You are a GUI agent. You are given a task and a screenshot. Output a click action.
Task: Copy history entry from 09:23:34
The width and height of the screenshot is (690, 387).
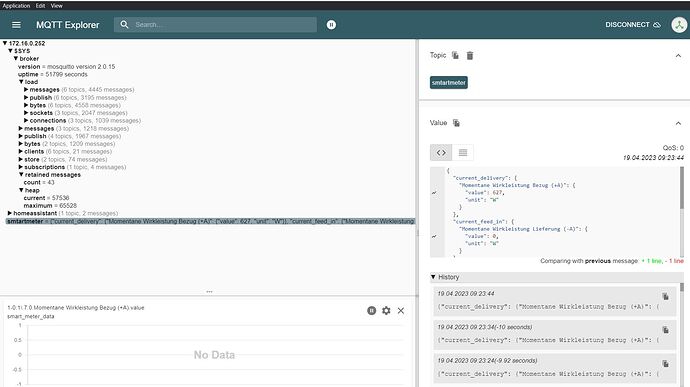point(665,330)
